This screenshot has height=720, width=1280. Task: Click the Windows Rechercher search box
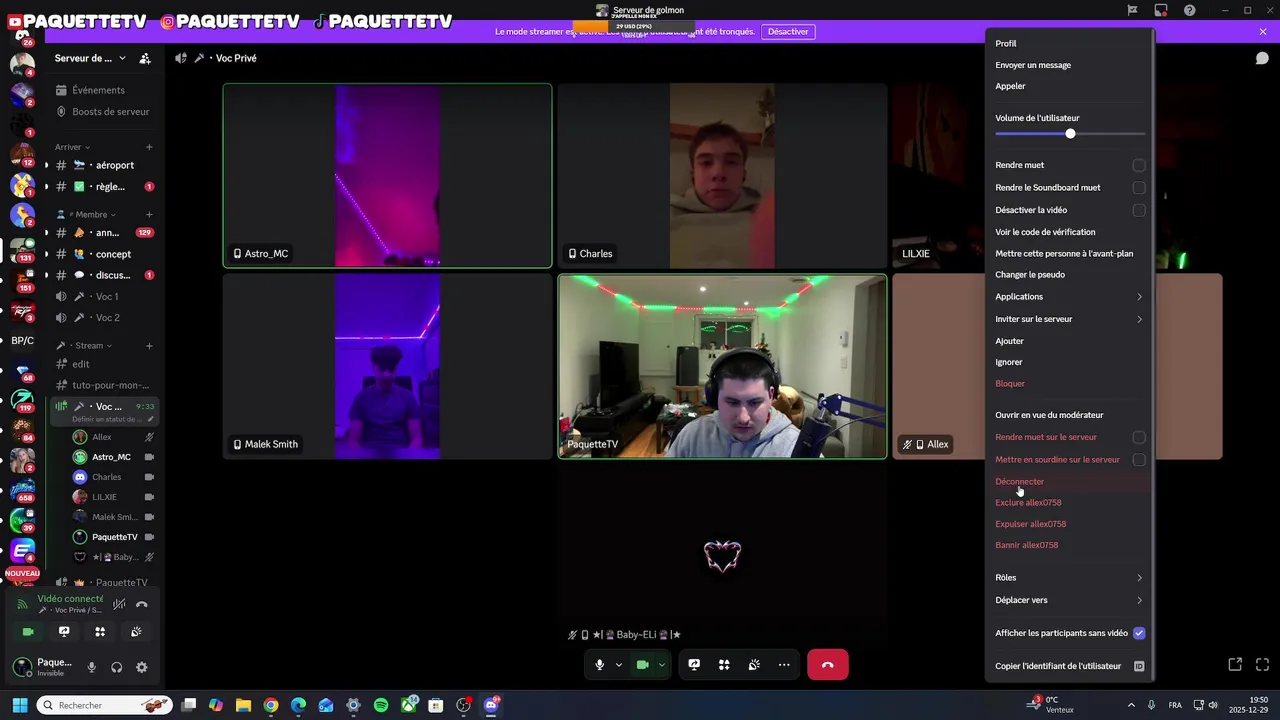104,705
